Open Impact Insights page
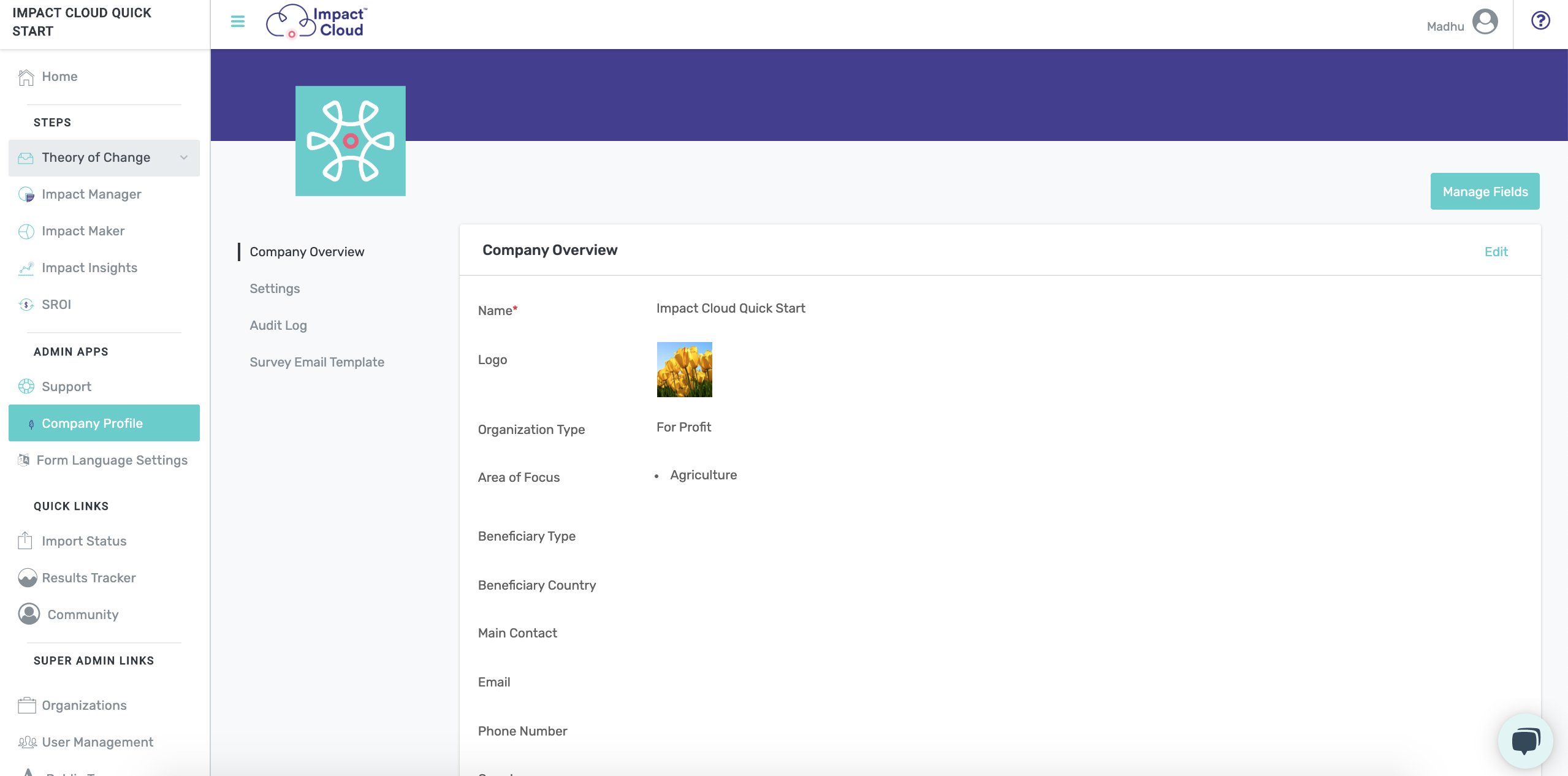1568x776 pixels. (x=104, y=268)
